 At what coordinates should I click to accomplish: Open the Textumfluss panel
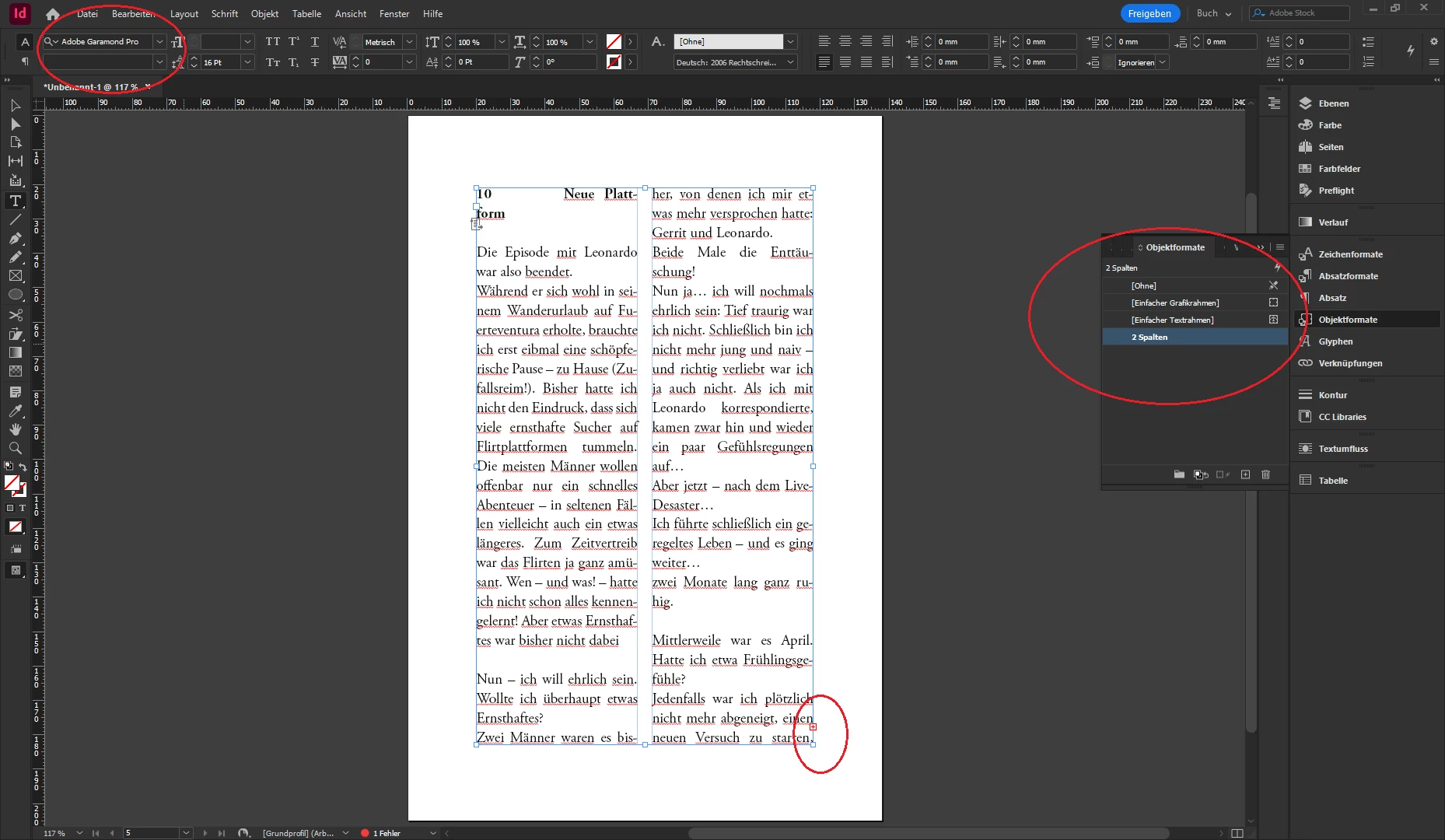pos(1342,449)
